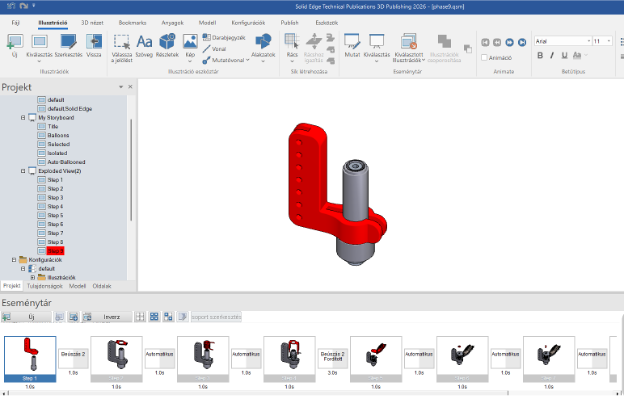
Task: Open the Részletek details tool
Action: [167, 45]
